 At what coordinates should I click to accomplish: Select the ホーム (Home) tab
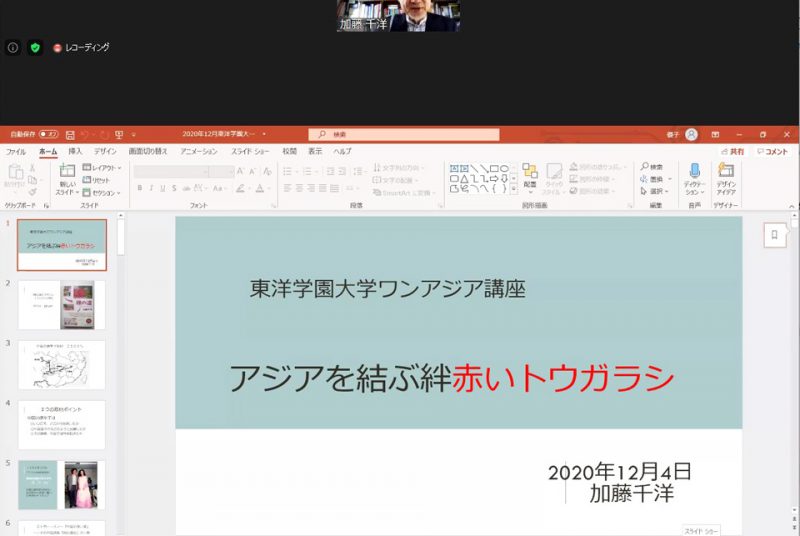click(x=48, y=151)
